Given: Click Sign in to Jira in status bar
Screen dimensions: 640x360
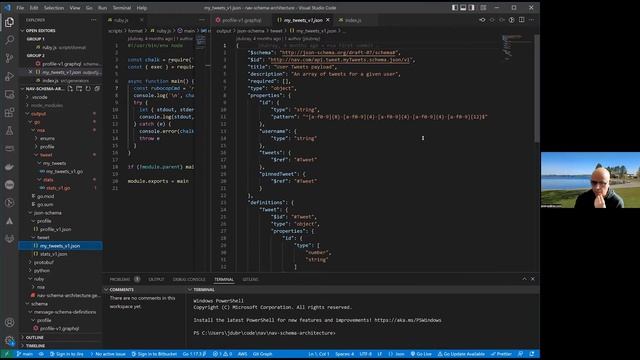Looking at the screenshot, I should pos(67,354).
